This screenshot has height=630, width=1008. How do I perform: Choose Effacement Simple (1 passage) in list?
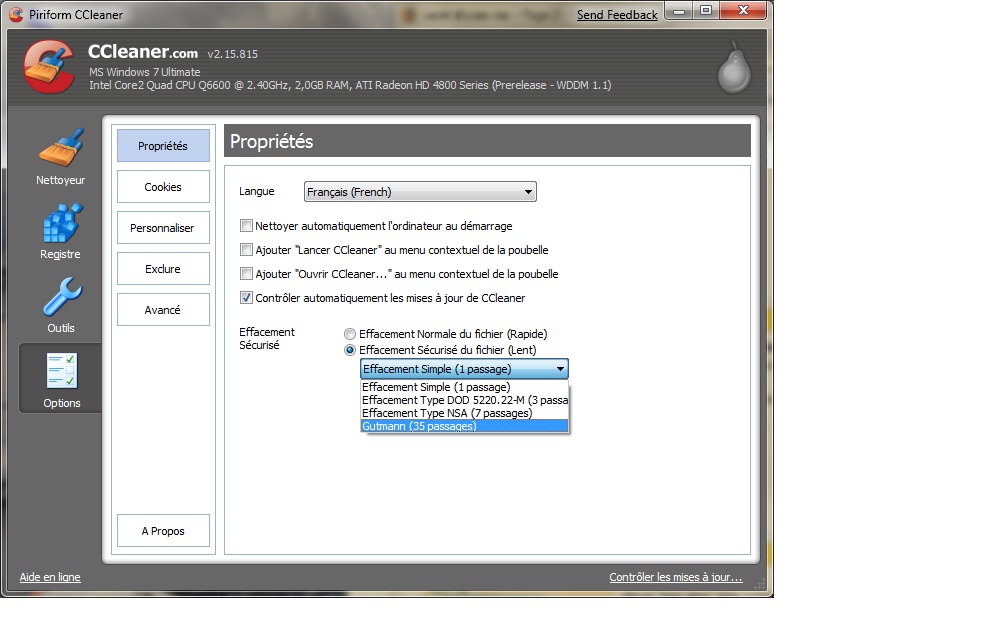pos(464,387)
